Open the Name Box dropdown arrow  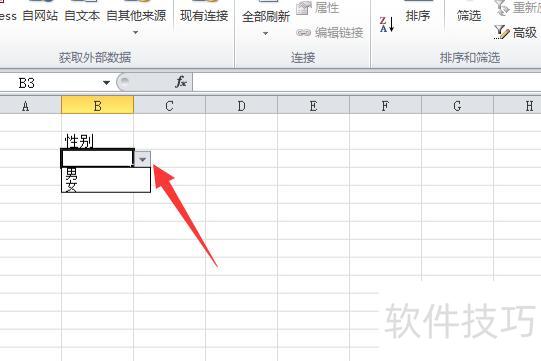coord(106,83)
